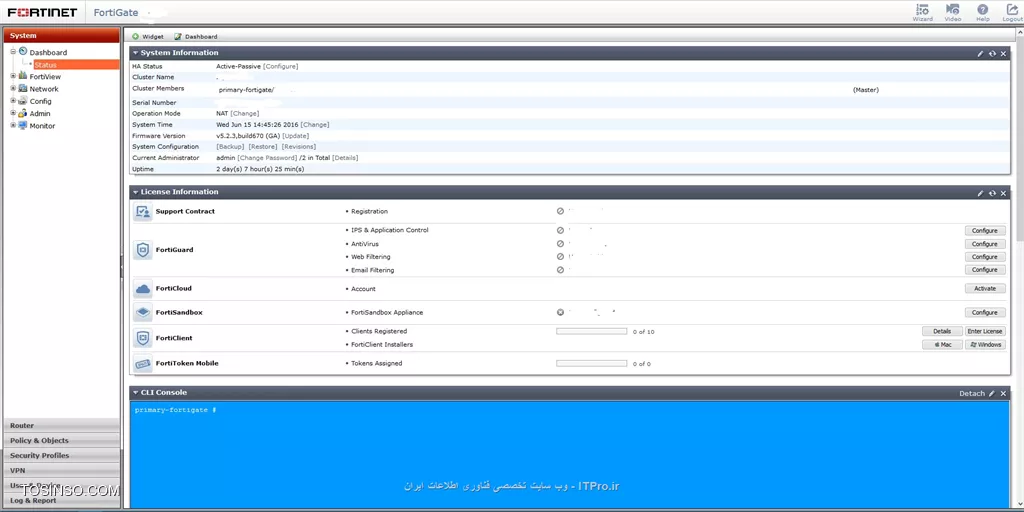Collapse the License Information widget arrow
1024x512 pixels.
click(x=136, y=193)
